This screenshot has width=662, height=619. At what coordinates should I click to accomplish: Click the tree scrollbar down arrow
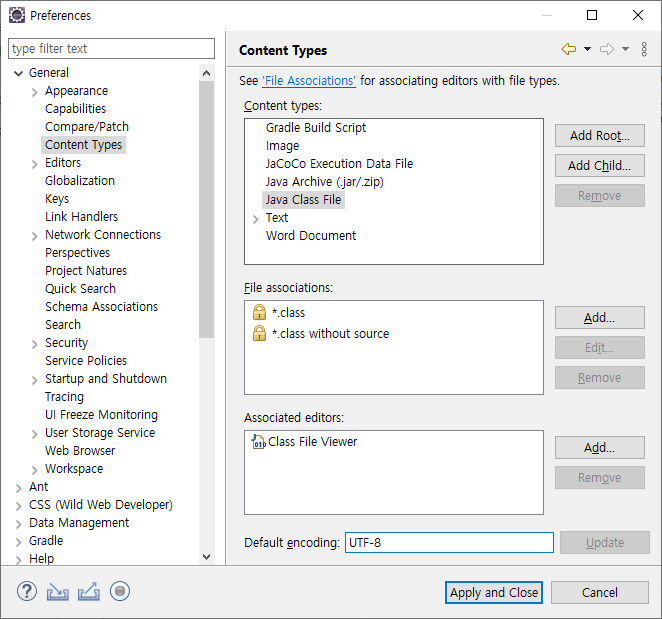(206, 557)
